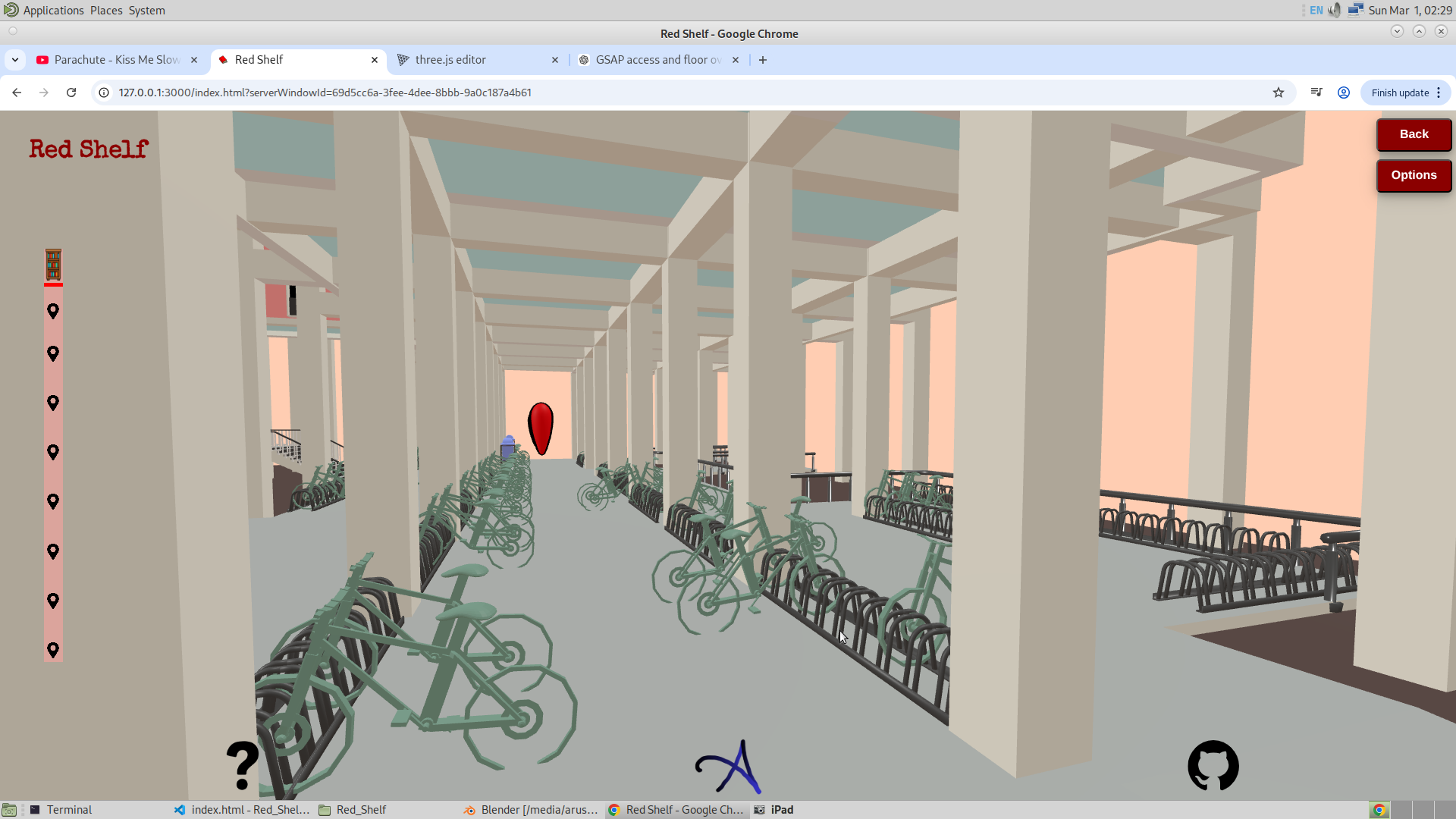Open the Applications menu
1456x819 pixels.
coord(53,11)
